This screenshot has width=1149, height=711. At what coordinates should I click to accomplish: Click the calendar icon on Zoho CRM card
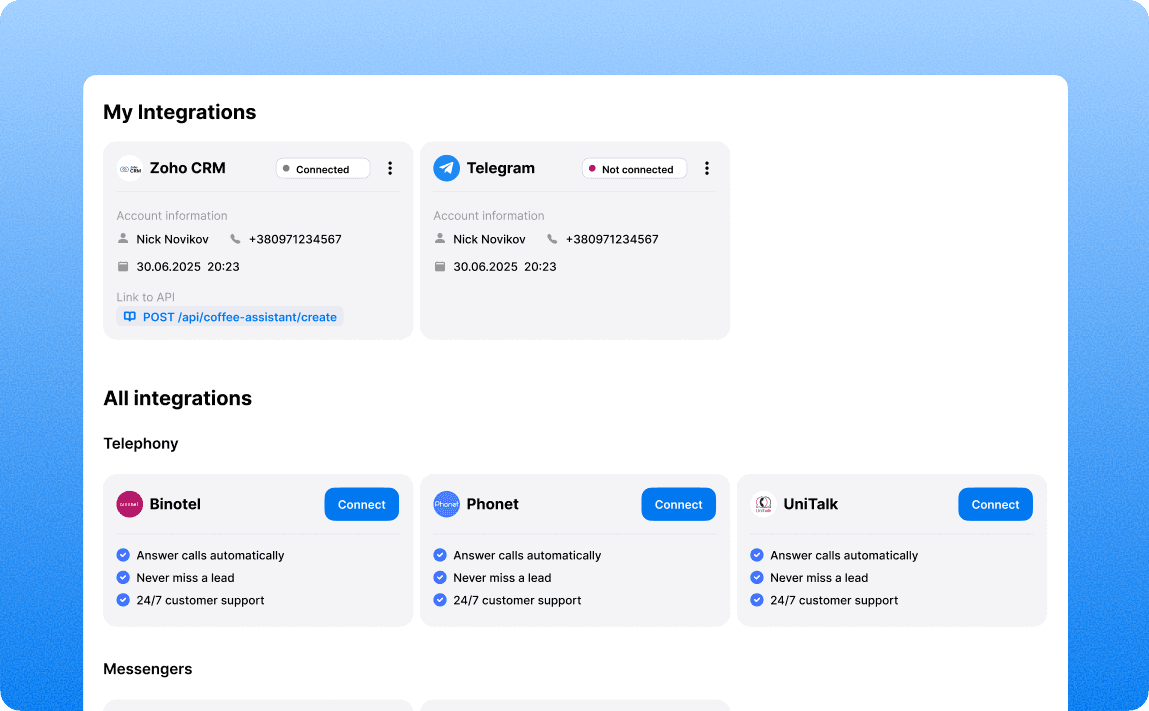click(122, 266)
